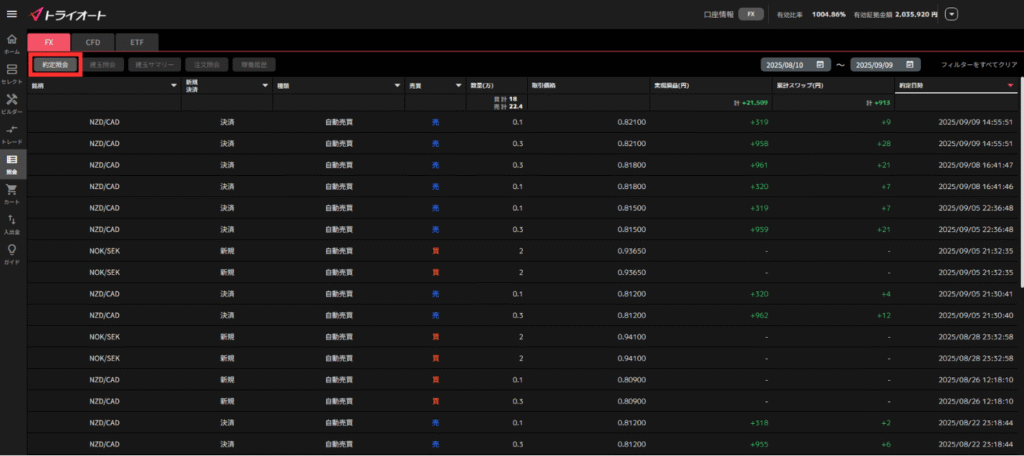The width and height of the screenshot is (1024, 456).
Task: Open 銘柄 column filter dropdown
Action: click(x=173, y=86)
